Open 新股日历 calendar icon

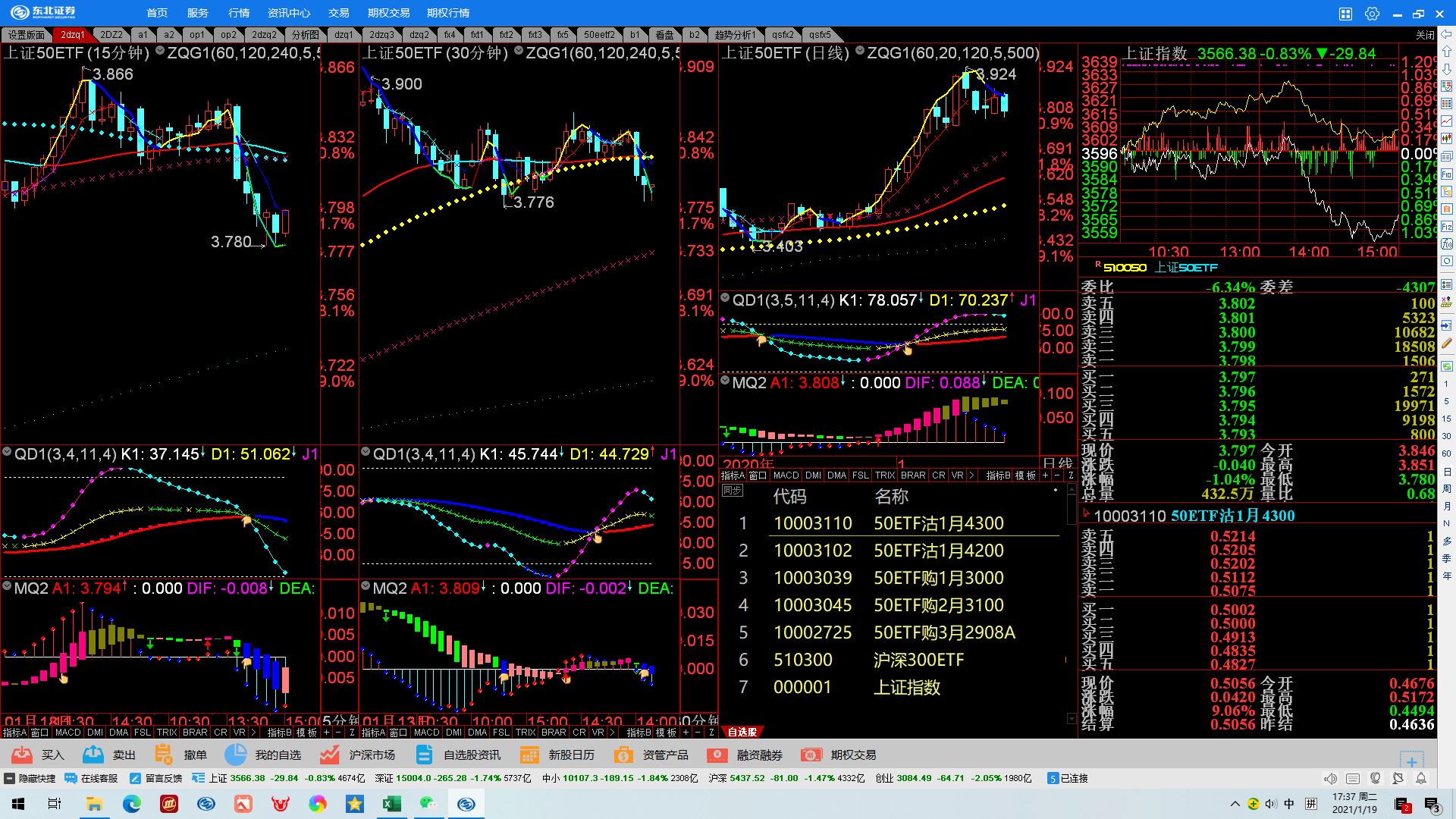pos(529,755)
